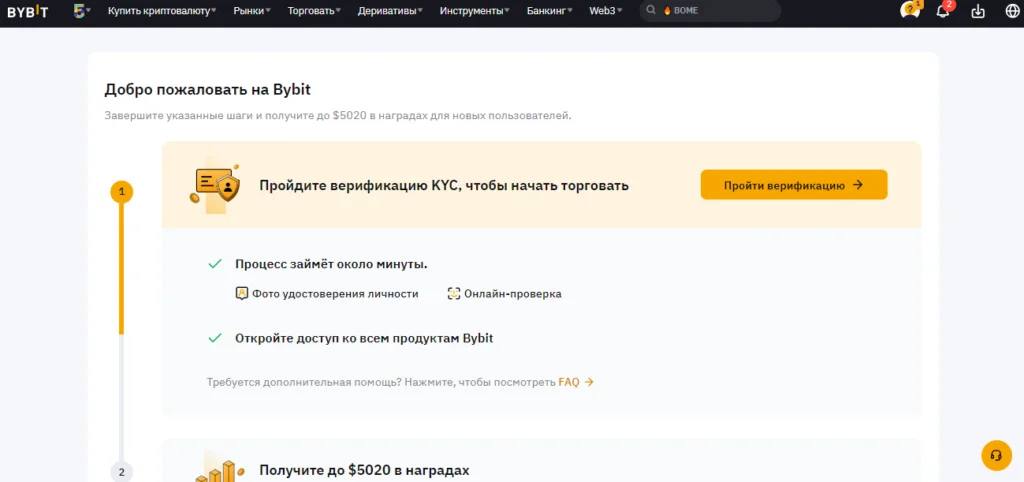1024x482 pixels.
Task: Click the rewards coin stack icon
Action: (220, 469)
